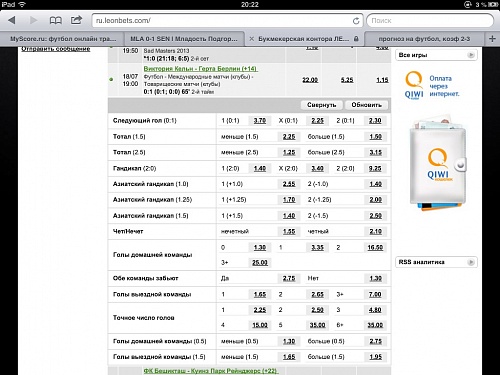Screen dimensions: 500x375
Task: Tap the share icon in toolbar
Action: coord(76,20)
